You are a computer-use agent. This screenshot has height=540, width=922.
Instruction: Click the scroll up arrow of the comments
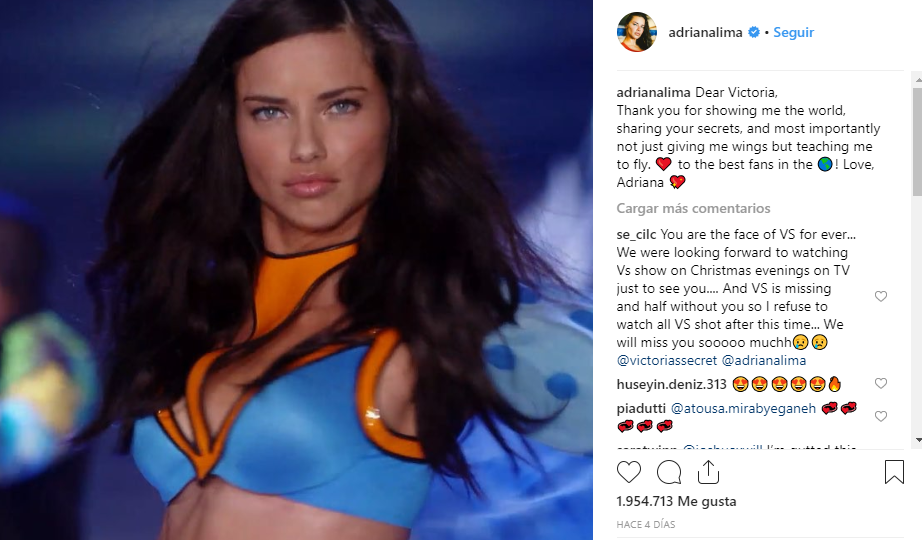[917, 79]
